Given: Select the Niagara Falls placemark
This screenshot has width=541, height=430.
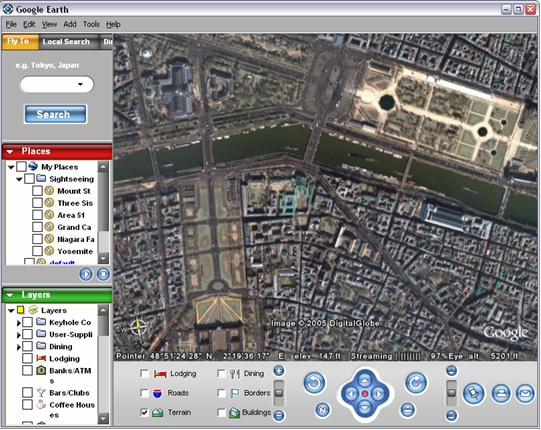Looking at the screenshot, I should [x=76, y=239].
